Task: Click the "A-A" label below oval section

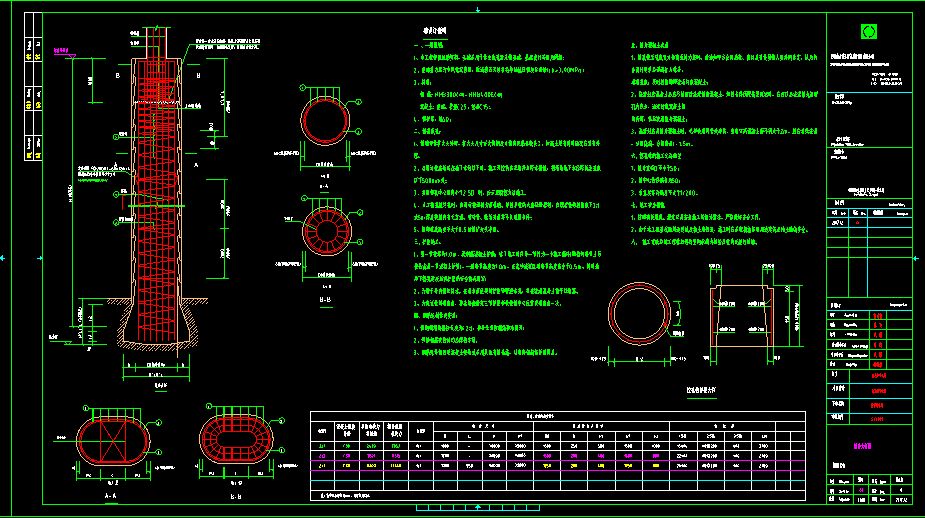Action: (x=110, y=496)
